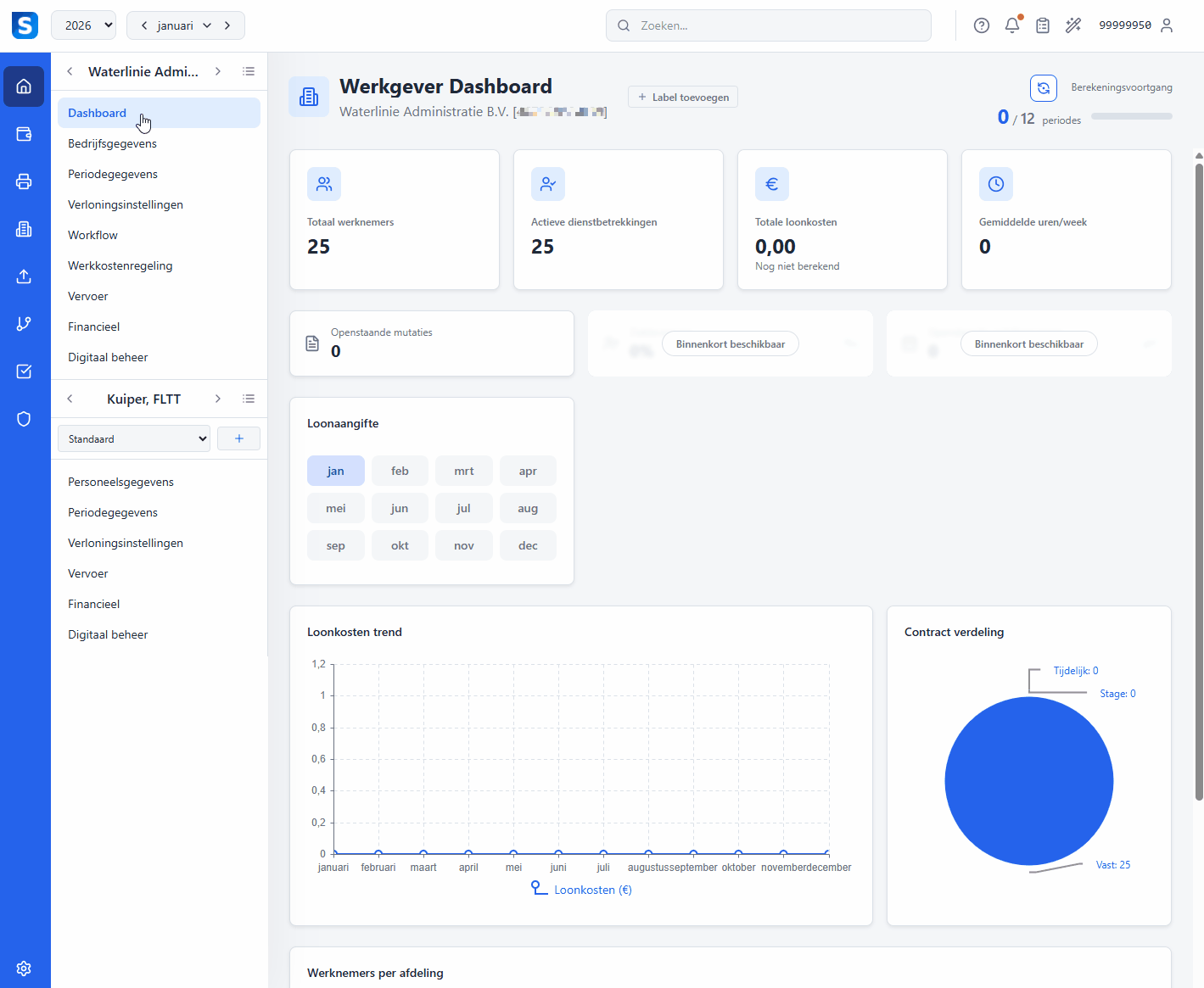Select jan in Loonaangifte
Image resolution: width=1204 pixels, height=988 pixels.
tap(336, 471)
